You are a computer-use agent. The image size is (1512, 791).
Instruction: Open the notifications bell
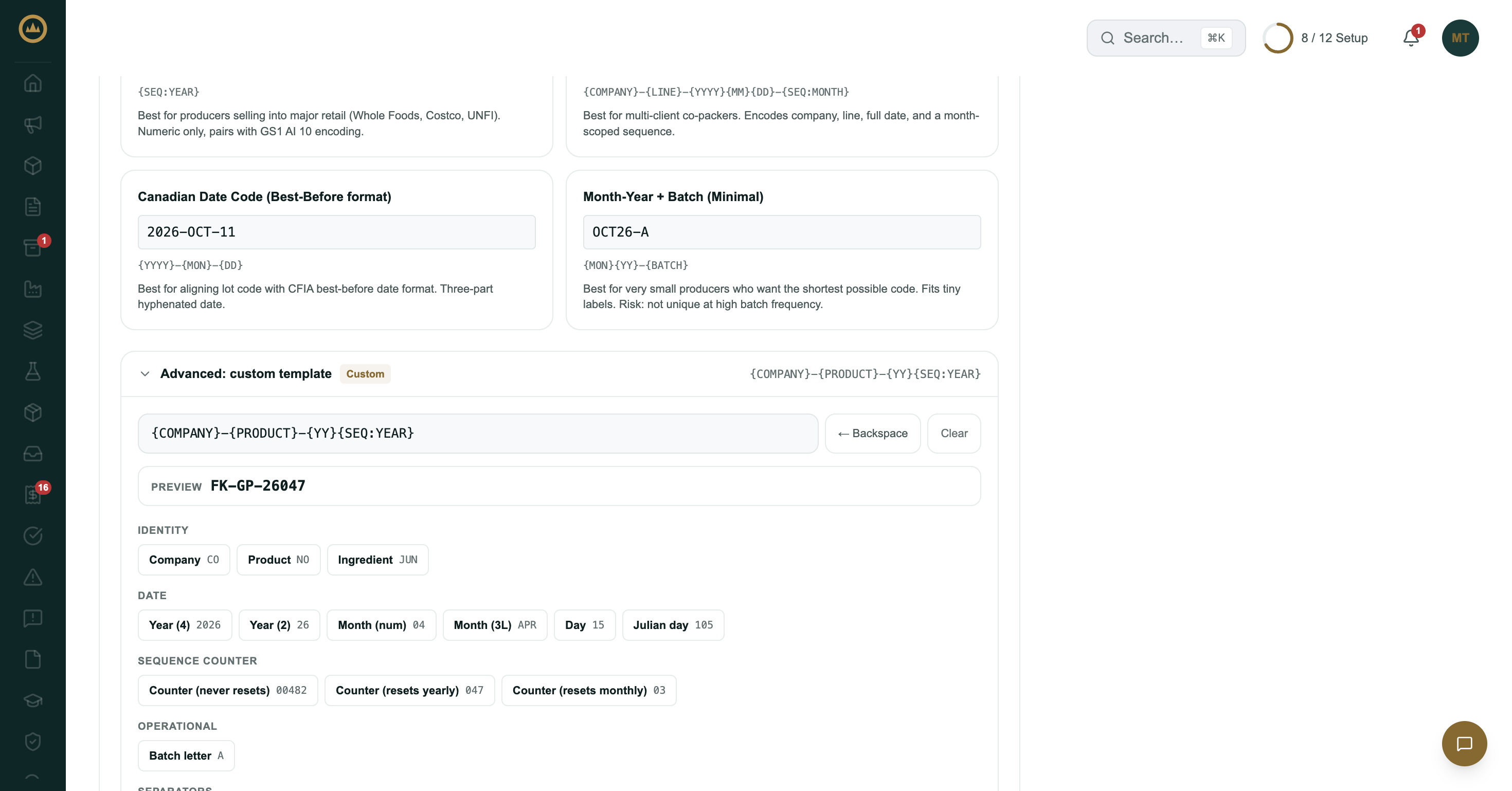click(1411, 38)
